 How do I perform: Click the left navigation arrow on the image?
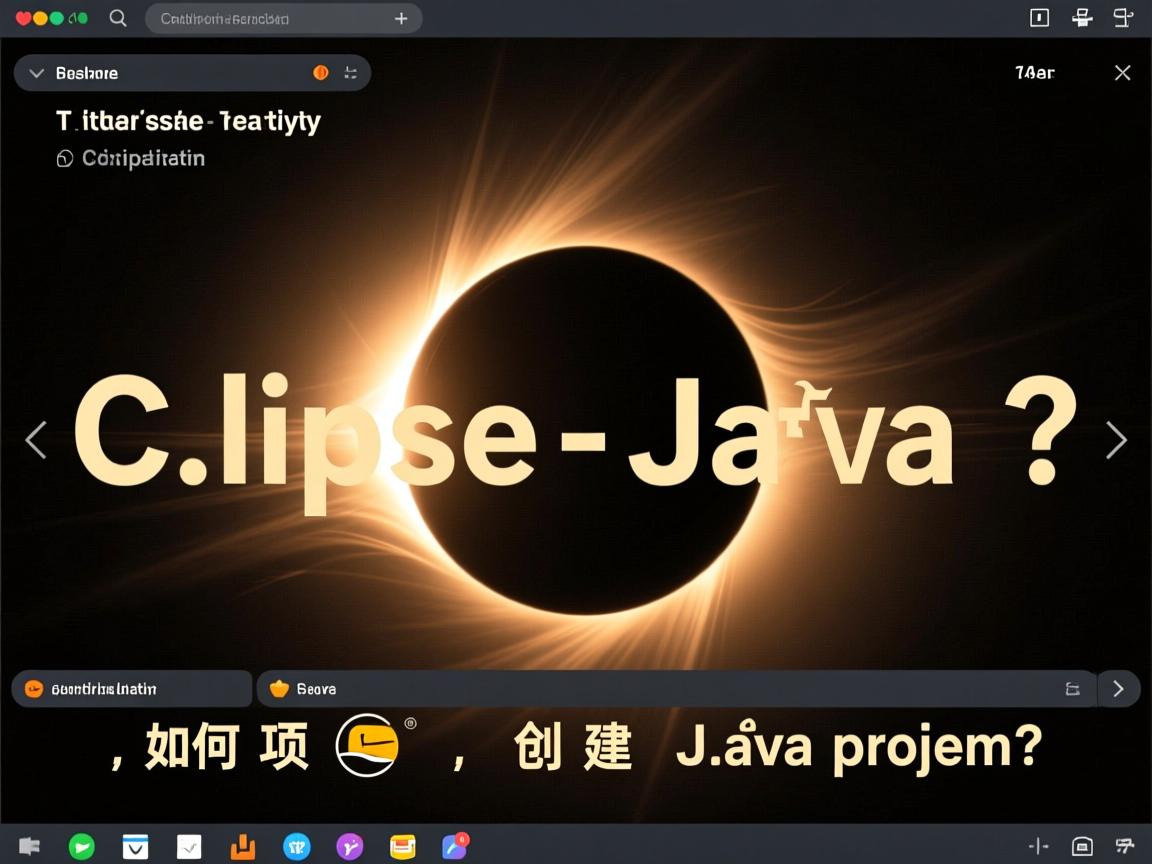[x=35, y=440]
